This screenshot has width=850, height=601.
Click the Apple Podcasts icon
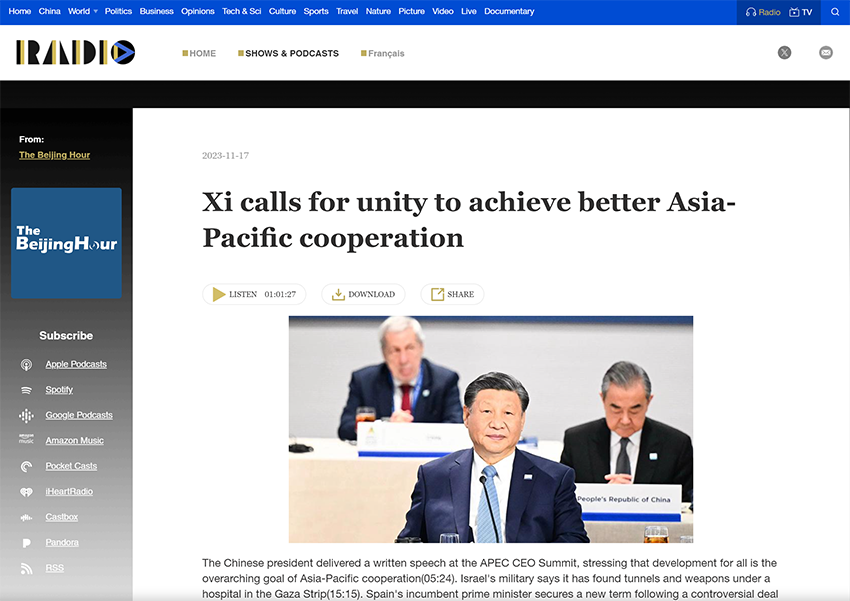point(26,364)
